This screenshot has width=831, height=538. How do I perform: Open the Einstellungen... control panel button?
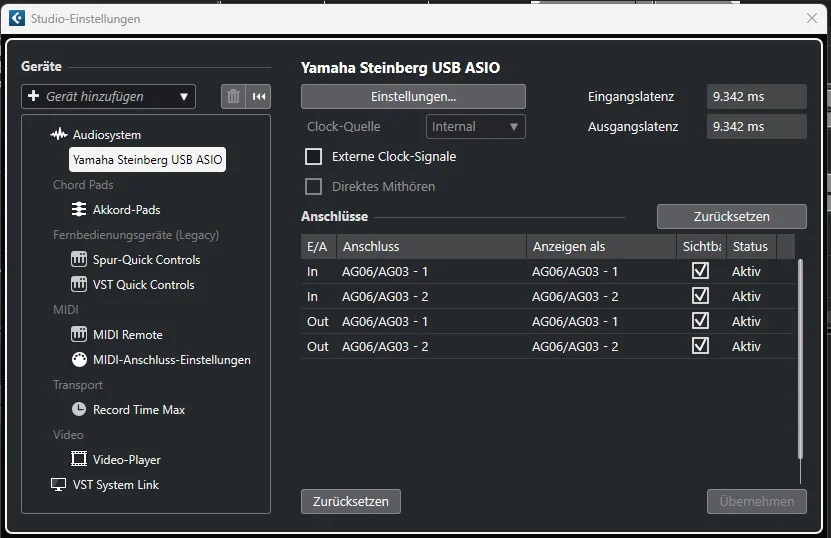(413, 96)
